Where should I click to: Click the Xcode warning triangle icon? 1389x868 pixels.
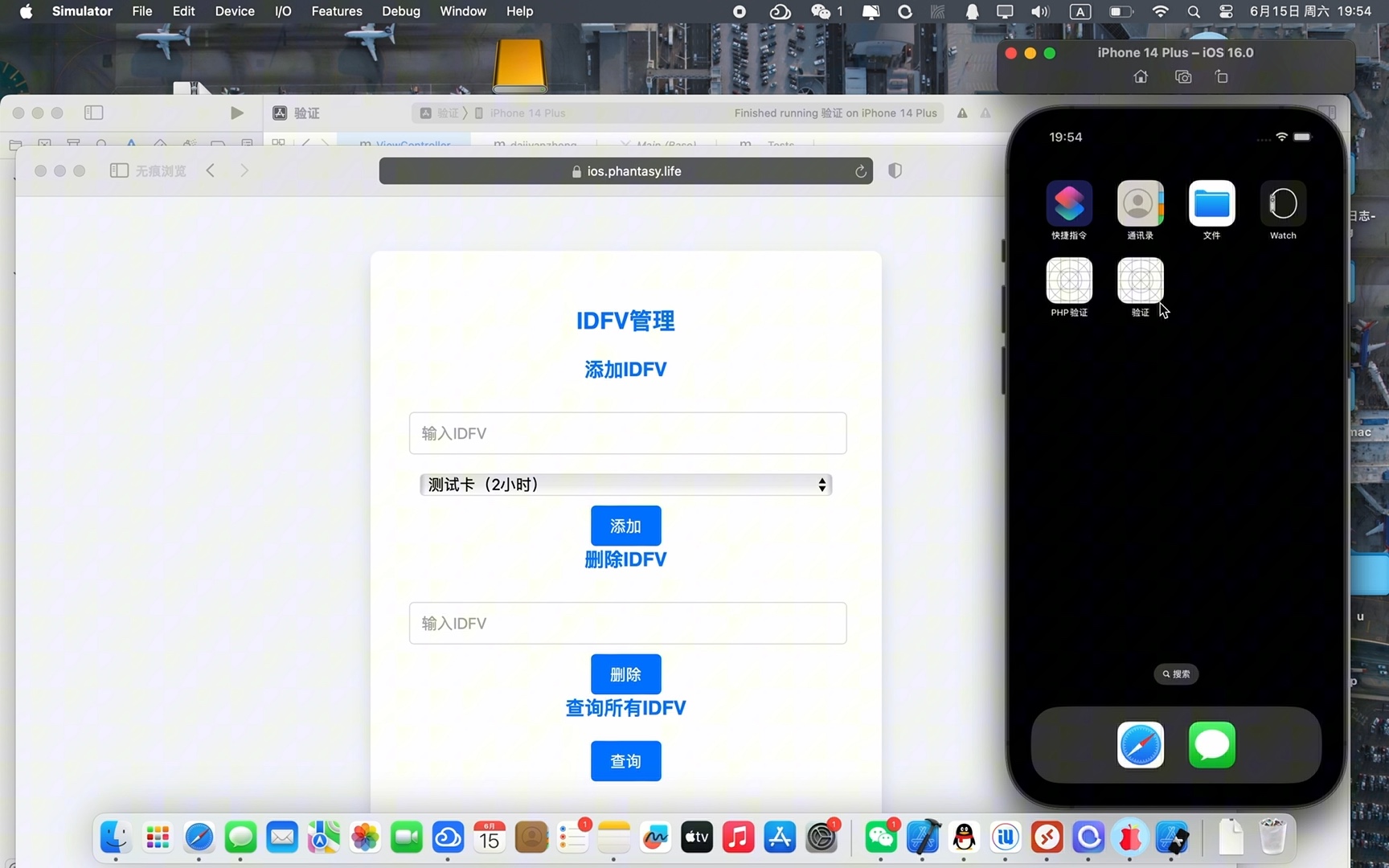(x=962, y=113)
